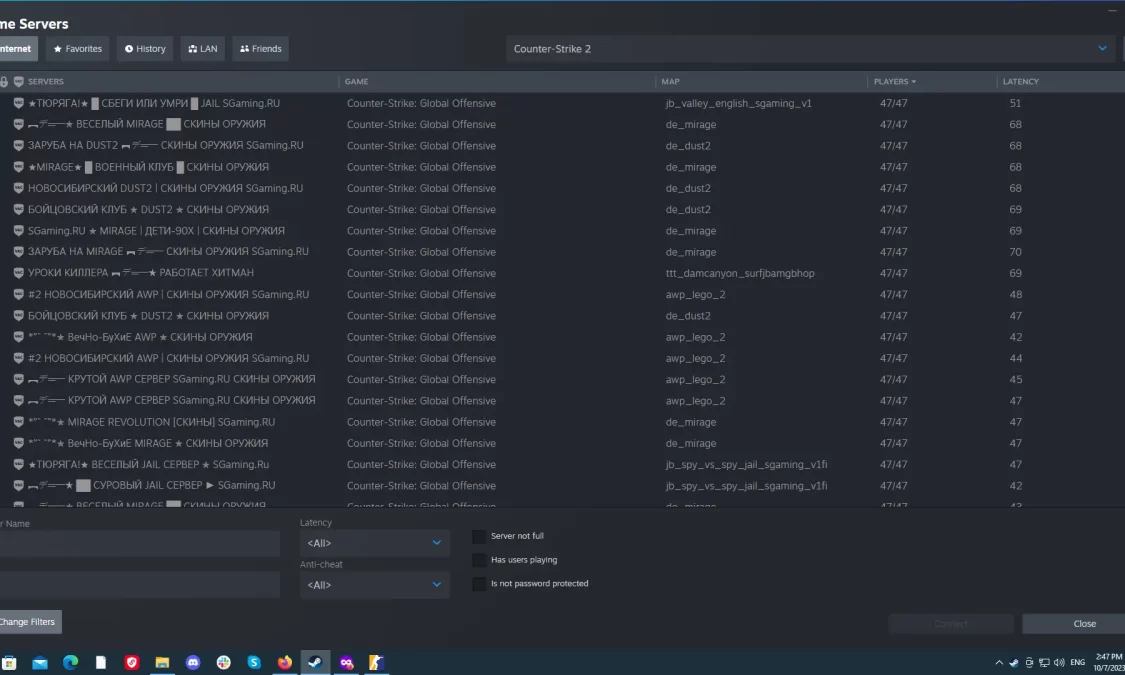The height and width of the screenshot is (675, 1125).
Task: Click the Server Name filter field
Action: (x=140, y=544)
